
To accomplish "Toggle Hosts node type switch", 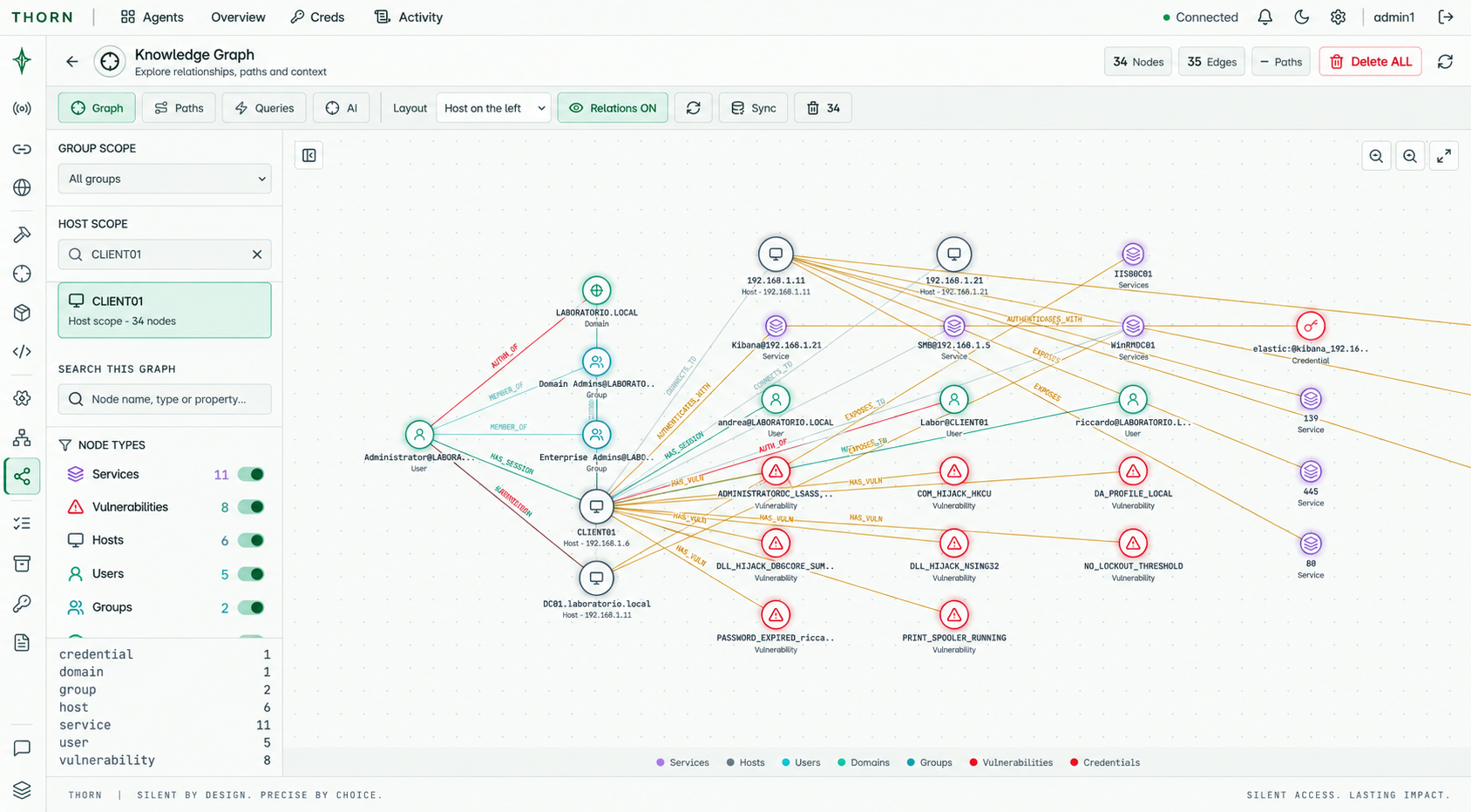I will tap(251, 540).
